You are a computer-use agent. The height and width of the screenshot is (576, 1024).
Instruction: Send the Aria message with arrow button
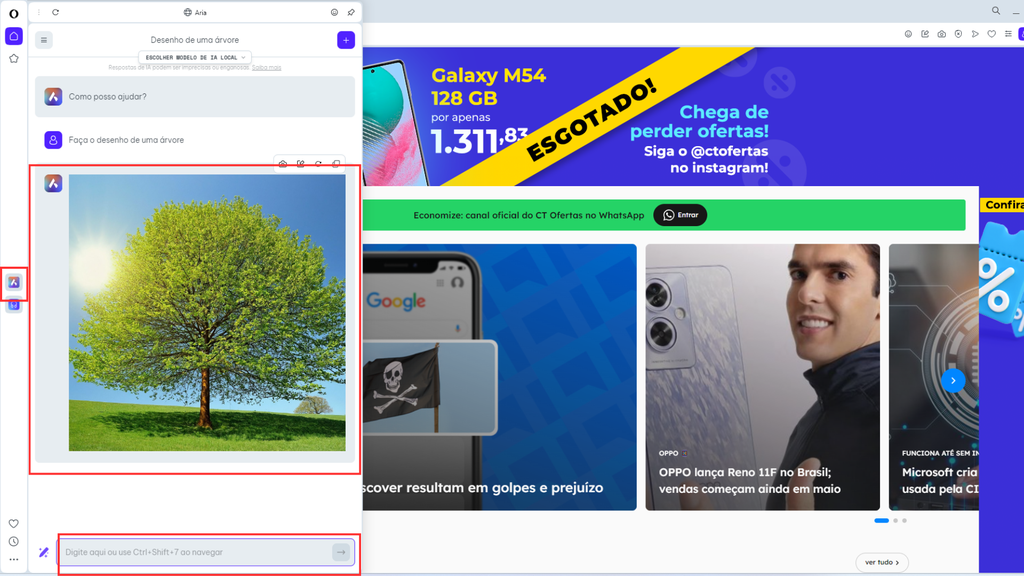coord(341,552)
